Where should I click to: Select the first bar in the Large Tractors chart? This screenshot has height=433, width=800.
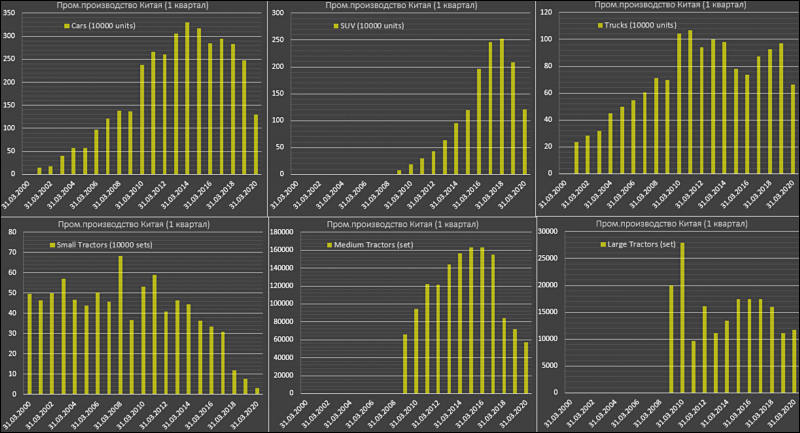(x=671, y=339)
